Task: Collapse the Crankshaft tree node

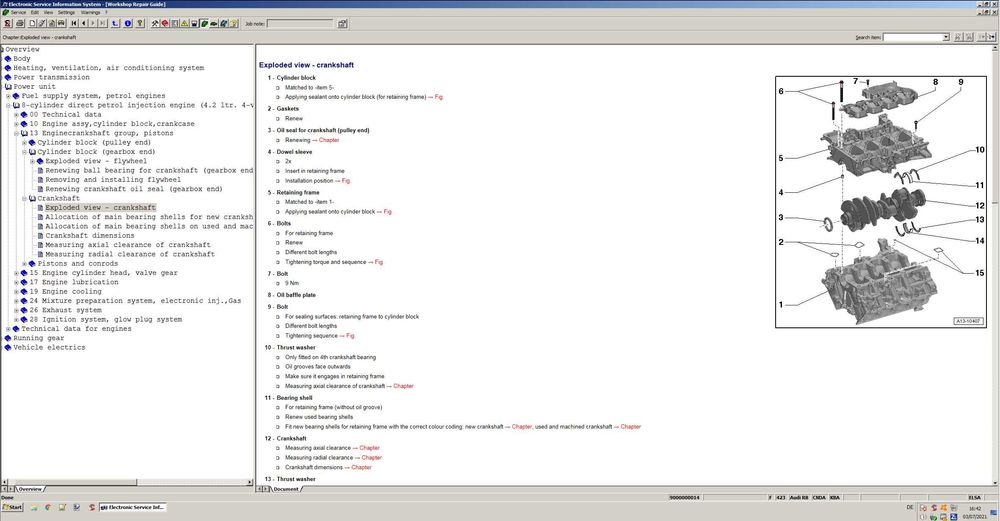Action: tap(24, 198)
